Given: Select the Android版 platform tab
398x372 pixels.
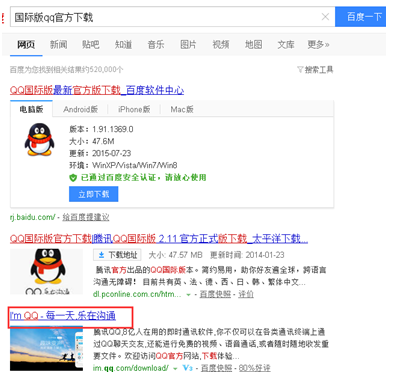Looking at the screenshot, I should [x=81, y=109].
